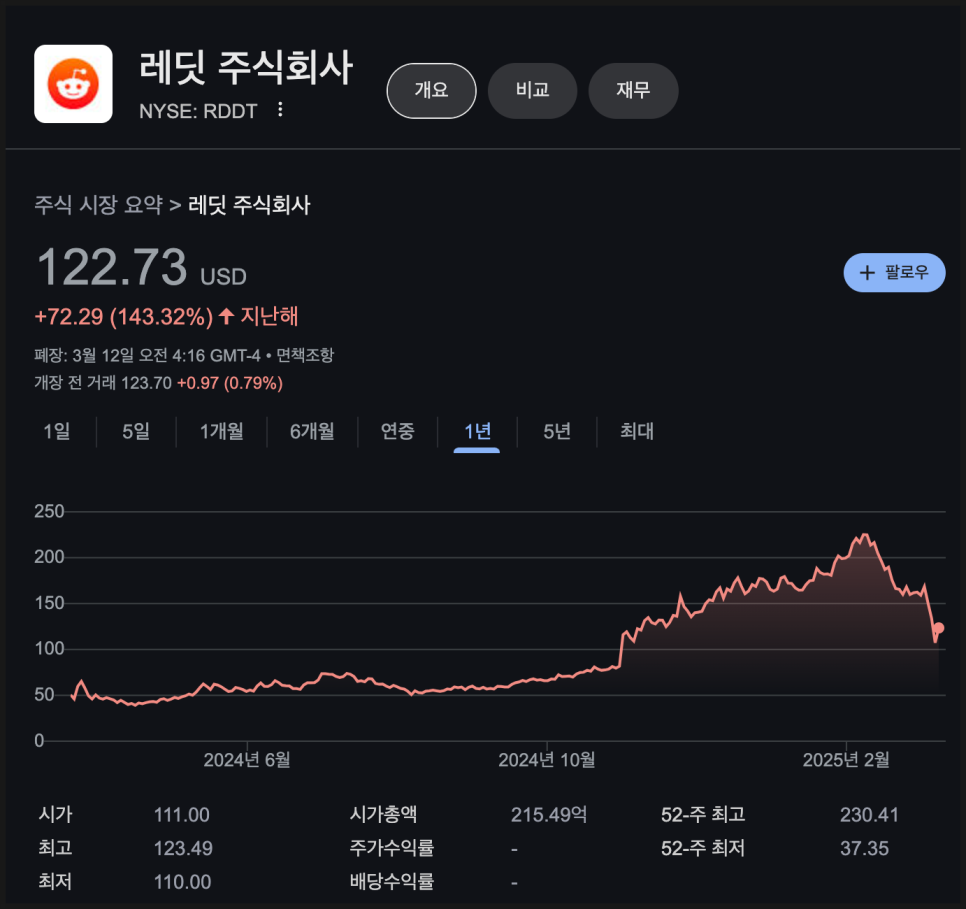
Task: Click the 52-주 최고 value 230.41
Action: (x=869, y=815)
